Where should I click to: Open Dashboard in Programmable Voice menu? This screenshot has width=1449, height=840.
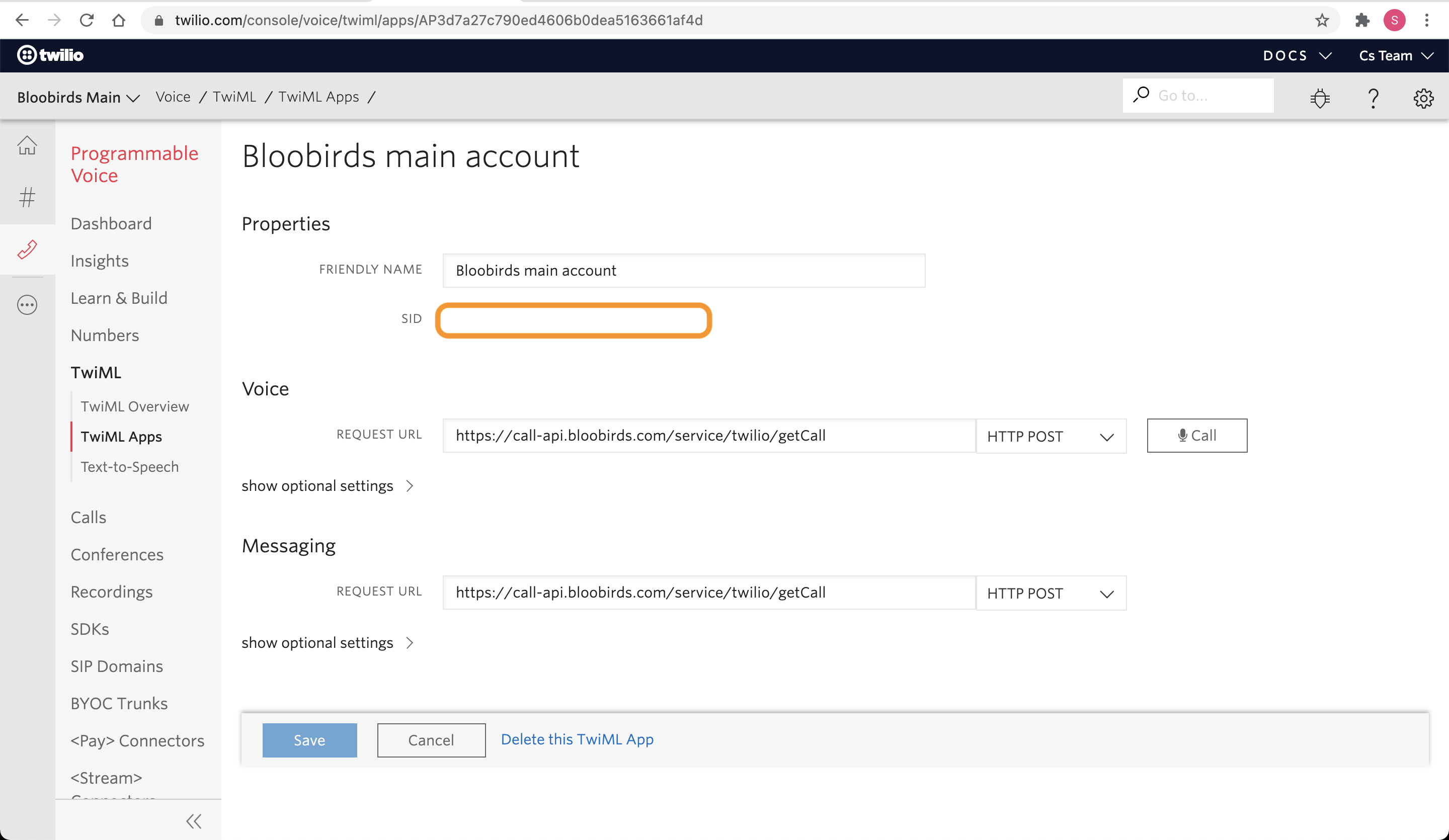(x=111, y=224)
